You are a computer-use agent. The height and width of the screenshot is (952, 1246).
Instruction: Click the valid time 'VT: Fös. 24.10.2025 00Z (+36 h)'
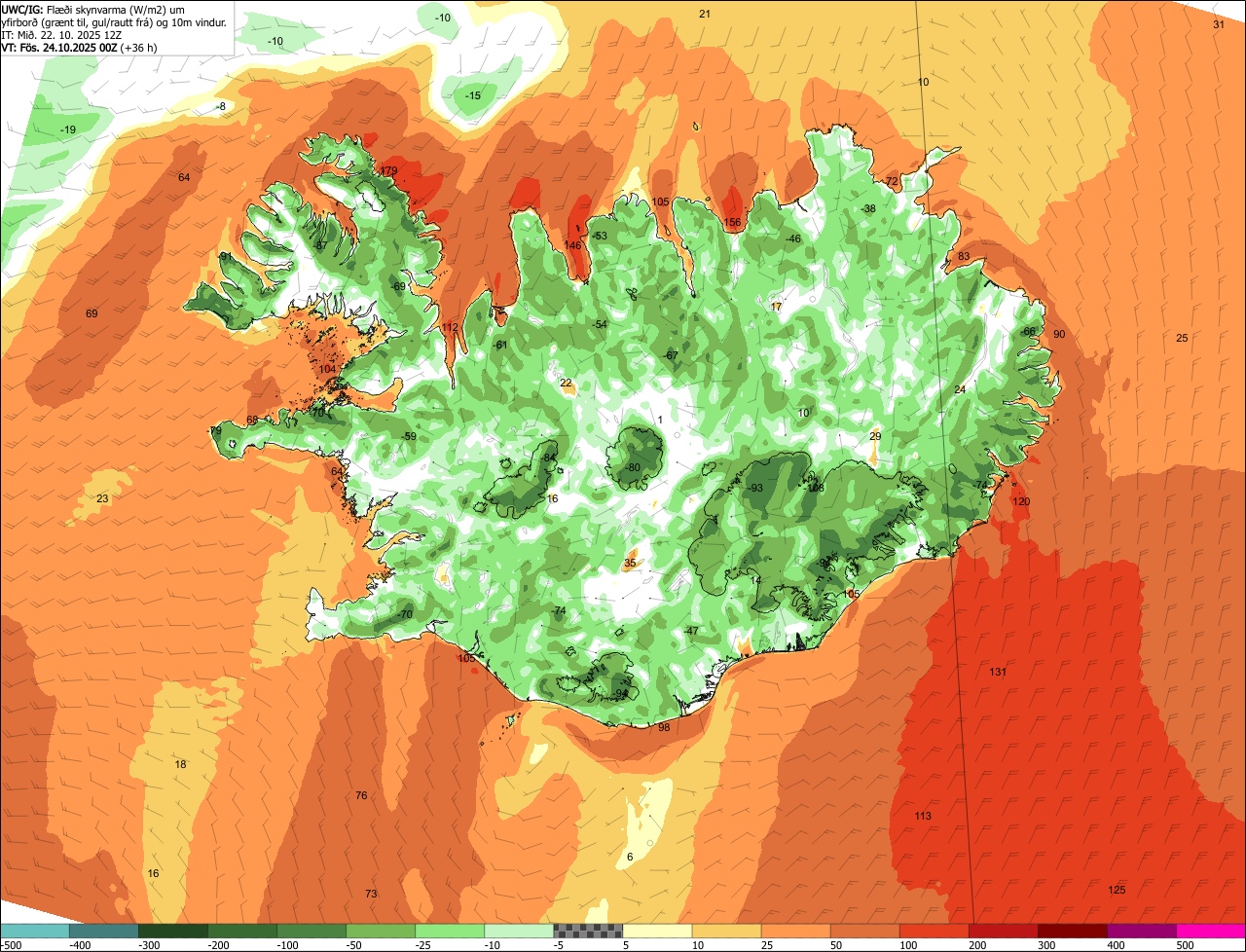tap(79, 47)
